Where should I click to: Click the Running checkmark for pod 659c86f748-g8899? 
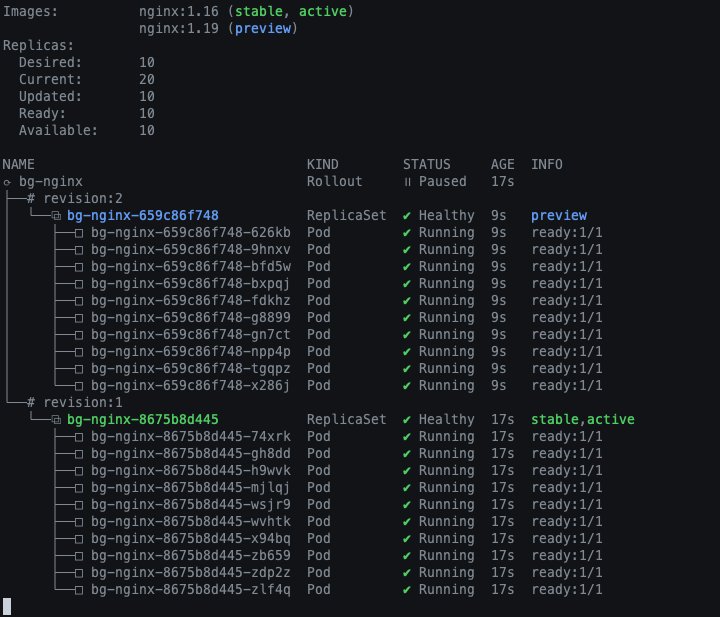[x=407, y=318]
